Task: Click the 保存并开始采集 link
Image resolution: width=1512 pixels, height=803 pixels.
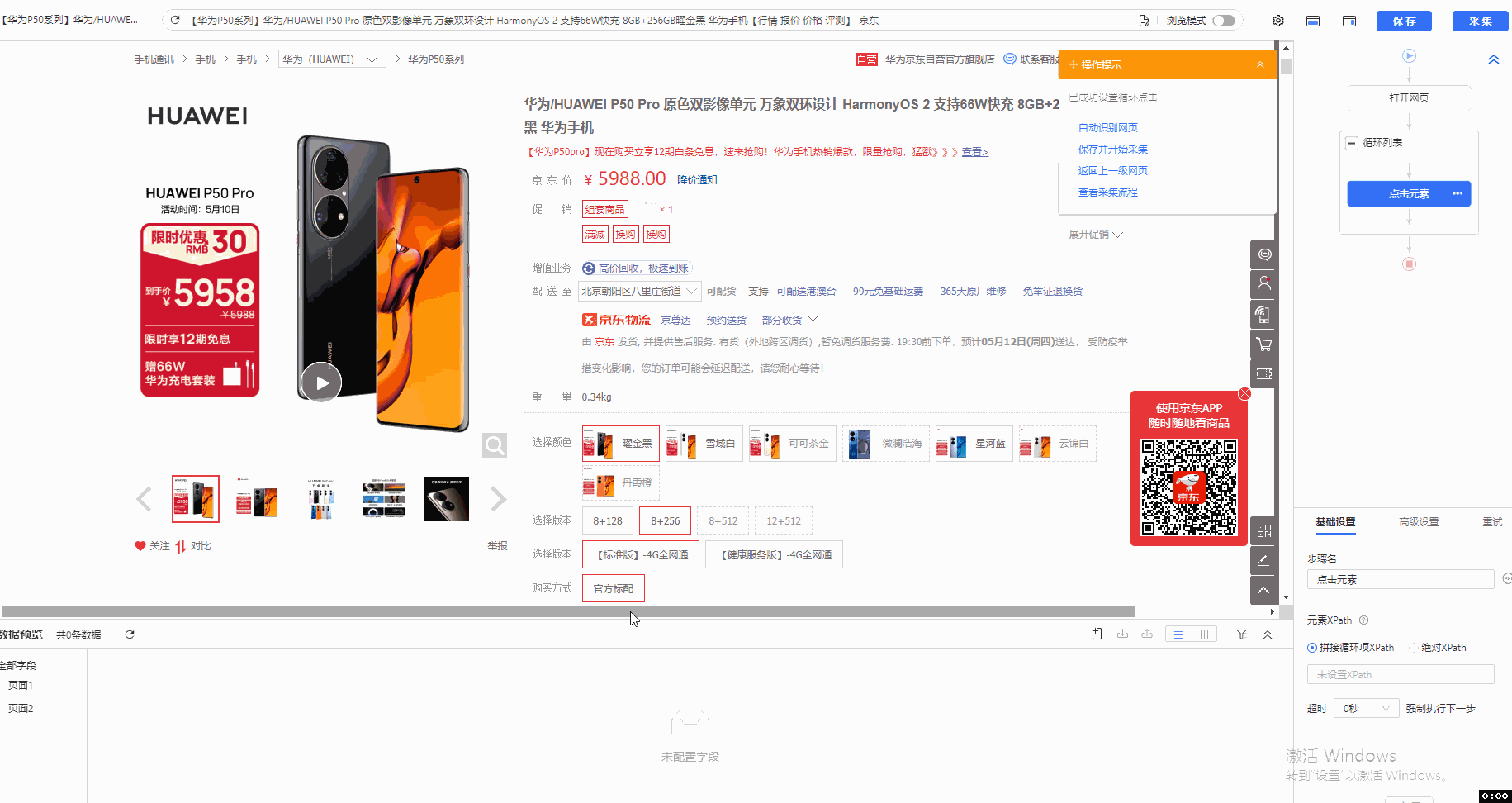Action: click(x=1113, y=149)
